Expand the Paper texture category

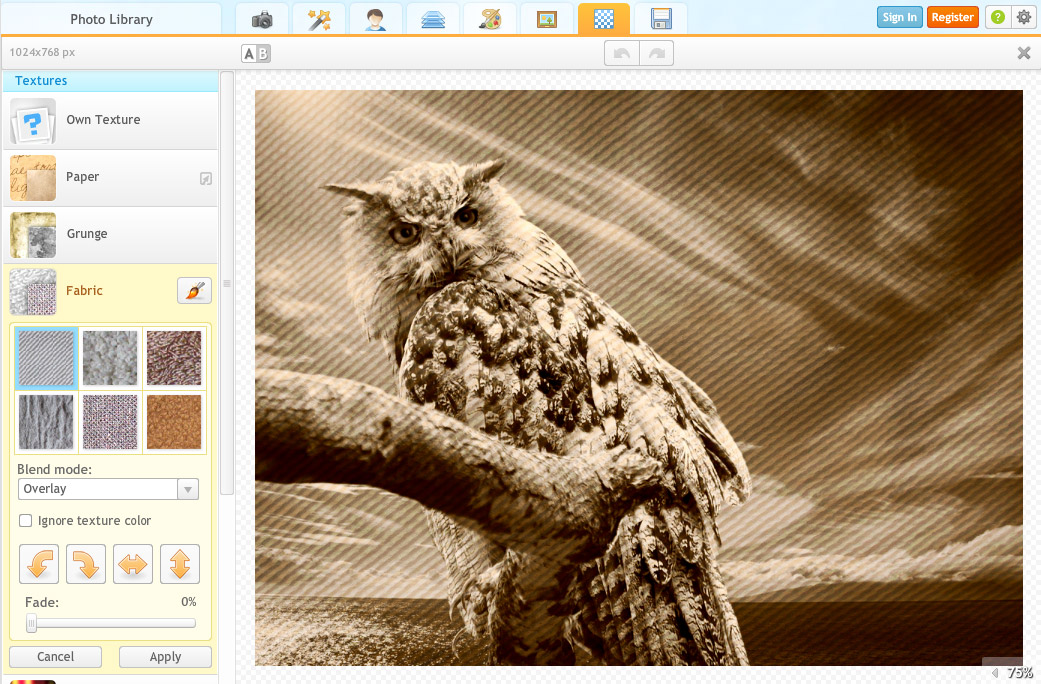[x=110, y=177]
